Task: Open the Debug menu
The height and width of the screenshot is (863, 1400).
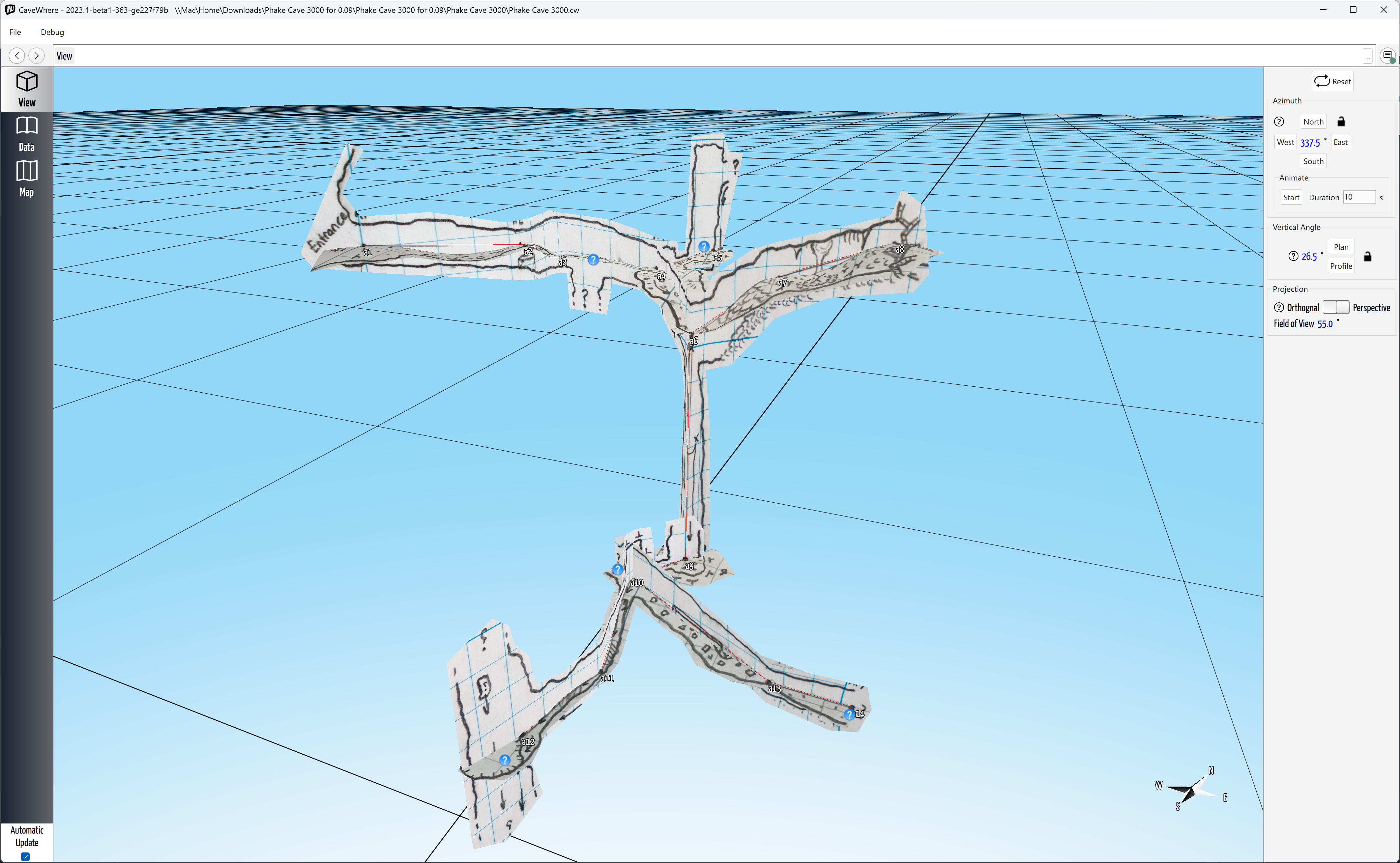Action: [x=52, y=32]
